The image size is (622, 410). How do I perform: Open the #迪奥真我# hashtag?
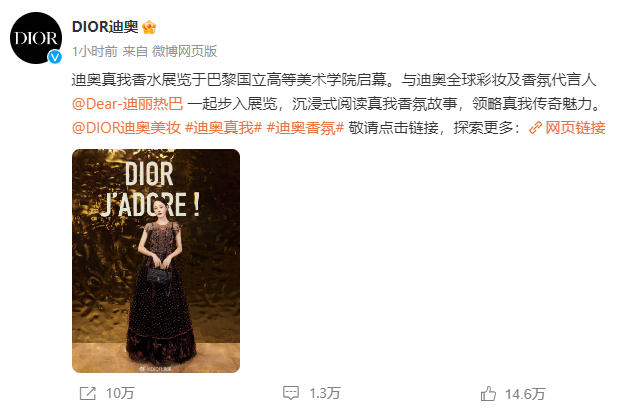click(223, 128)
